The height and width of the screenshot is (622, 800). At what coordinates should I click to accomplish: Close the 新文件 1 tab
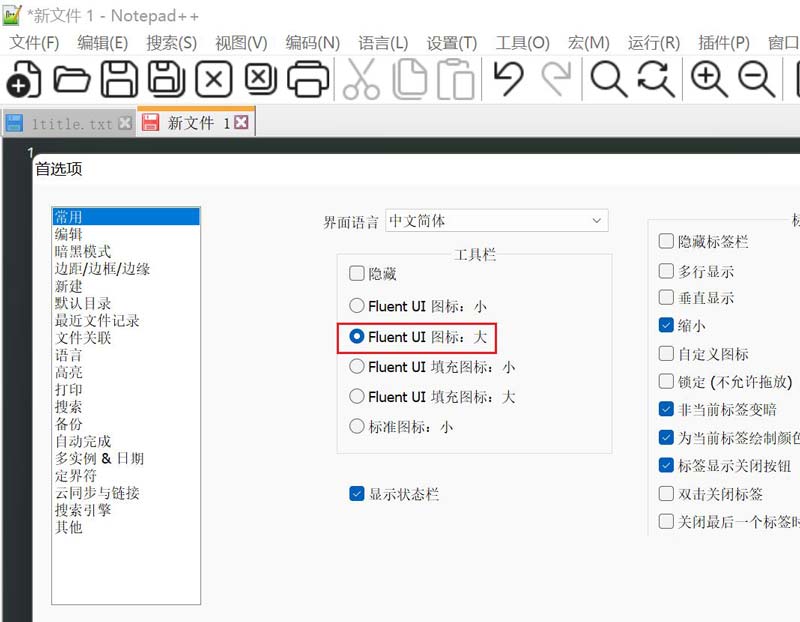[241, 122]
